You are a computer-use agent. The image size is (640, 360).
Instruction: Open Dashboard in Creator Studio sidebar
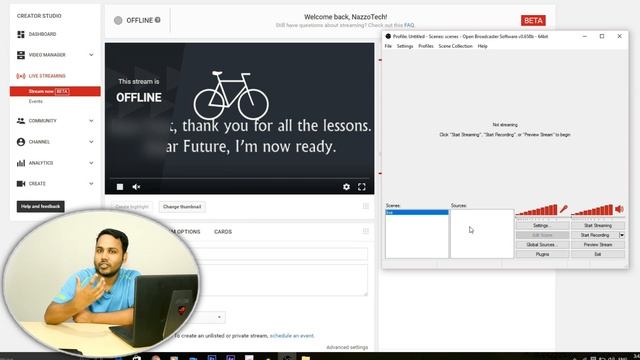(42, 34)
